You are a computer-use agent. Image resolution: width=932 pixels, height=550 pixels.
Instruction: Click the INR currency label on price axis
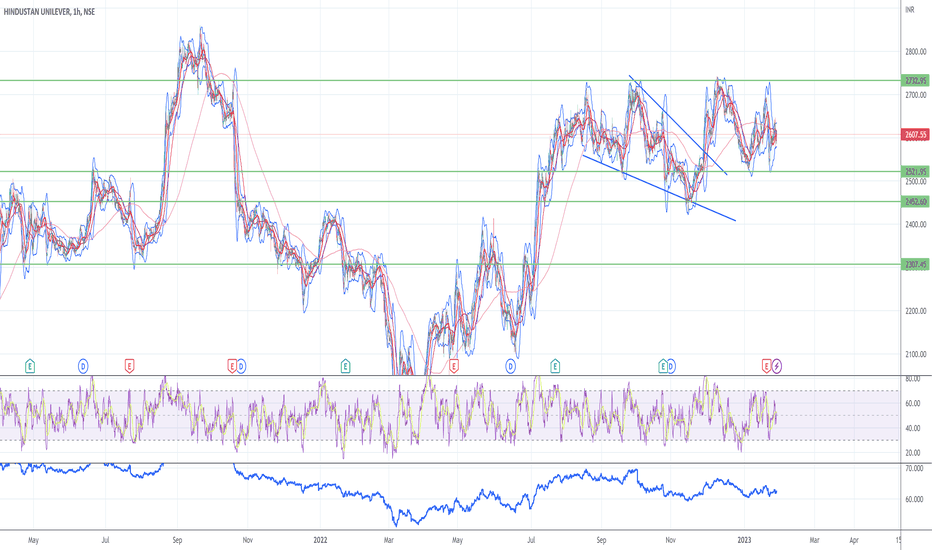pyautogui.click(x=910, y=10)
